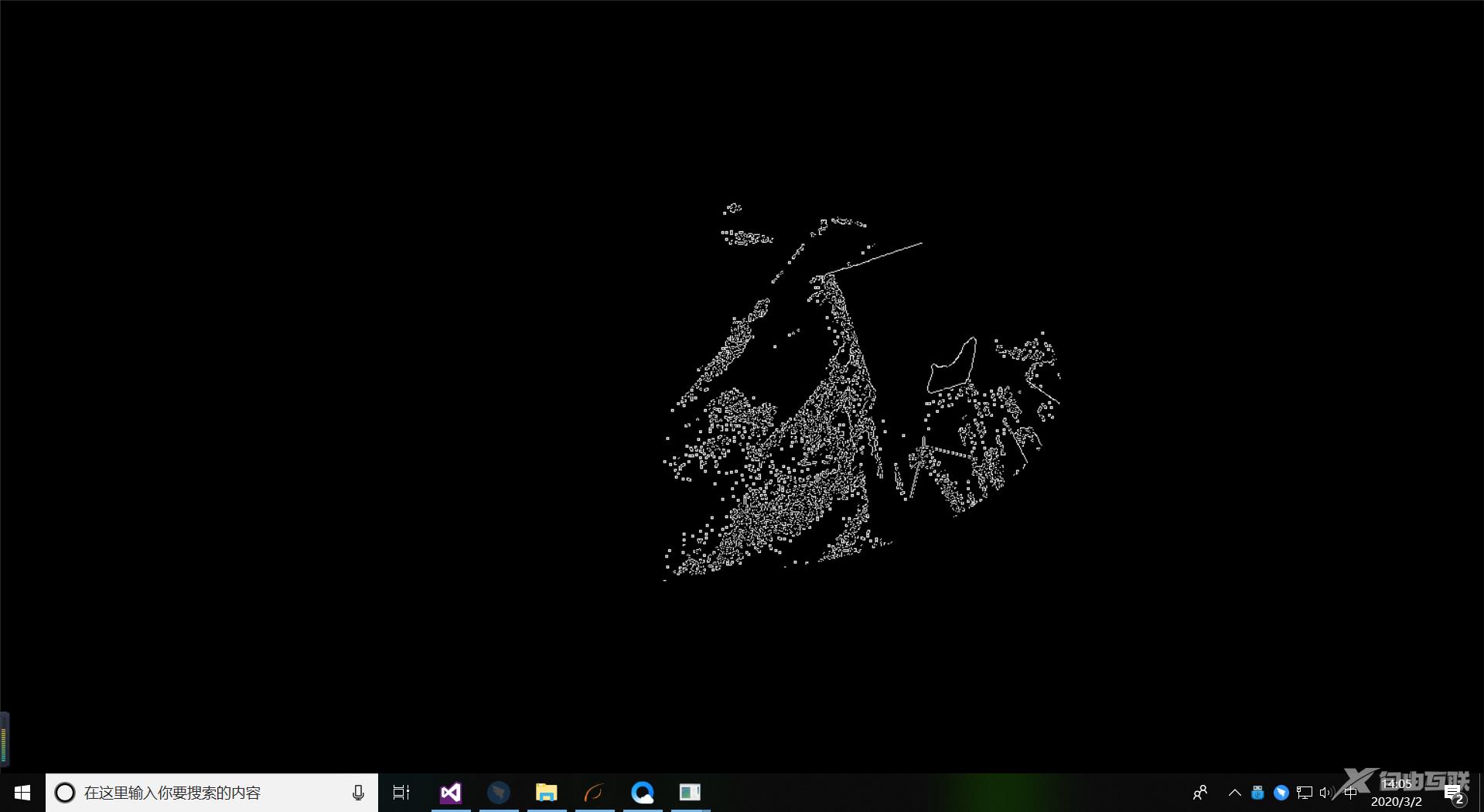Screen dimensions: 1484x812
Task: Open the dark bird app on the taskbar
Action: (499, 793)
